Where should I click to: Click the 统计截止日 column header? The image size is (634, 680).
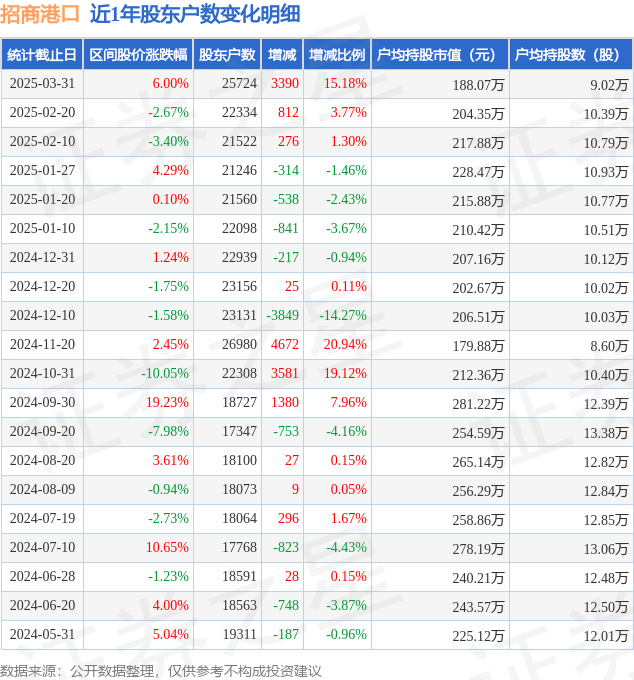point(42,55)
